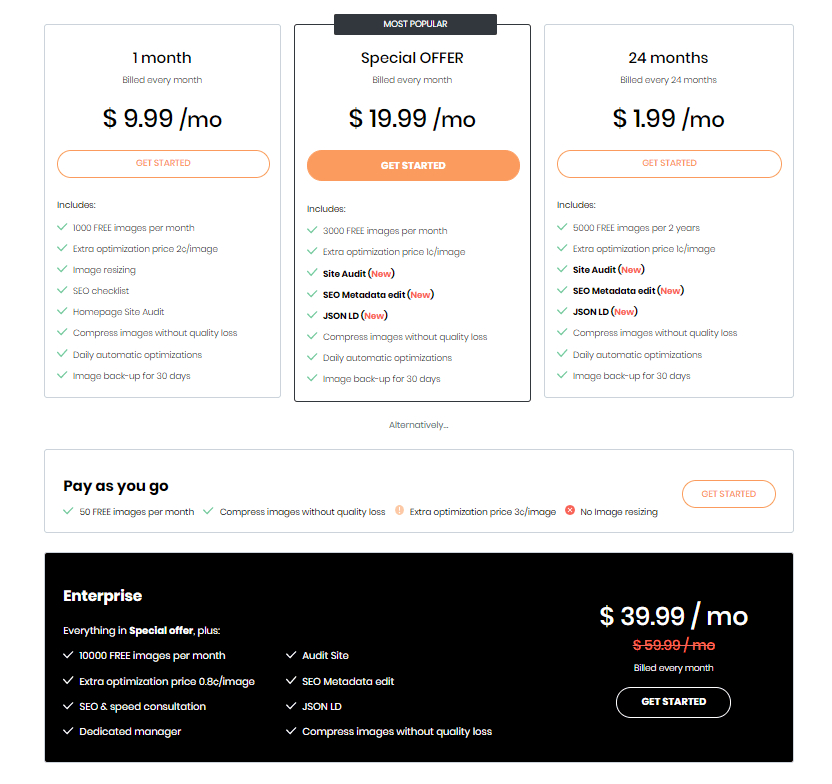Click Enterprise Get Started button
The image size is (832, 784).
click(x=673, y=702)
